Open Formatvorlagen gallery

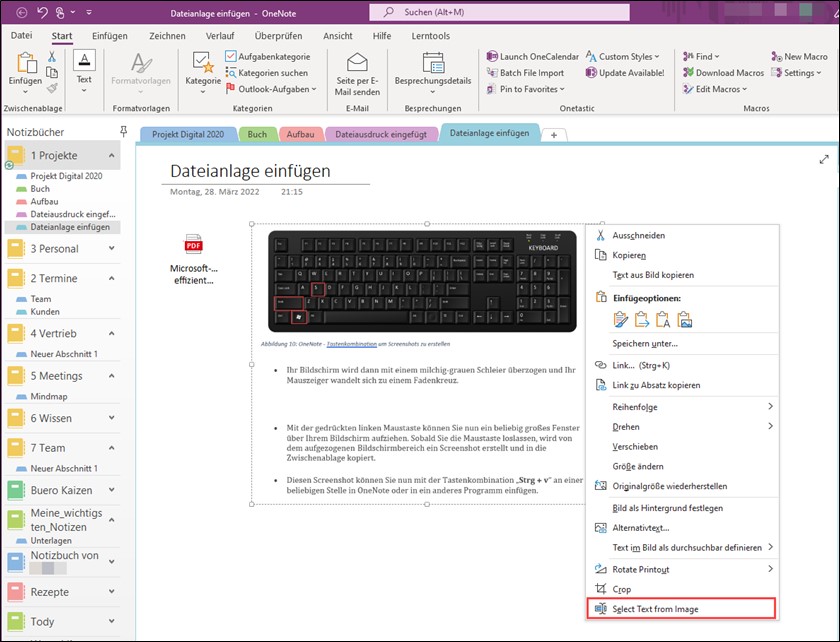141,73
